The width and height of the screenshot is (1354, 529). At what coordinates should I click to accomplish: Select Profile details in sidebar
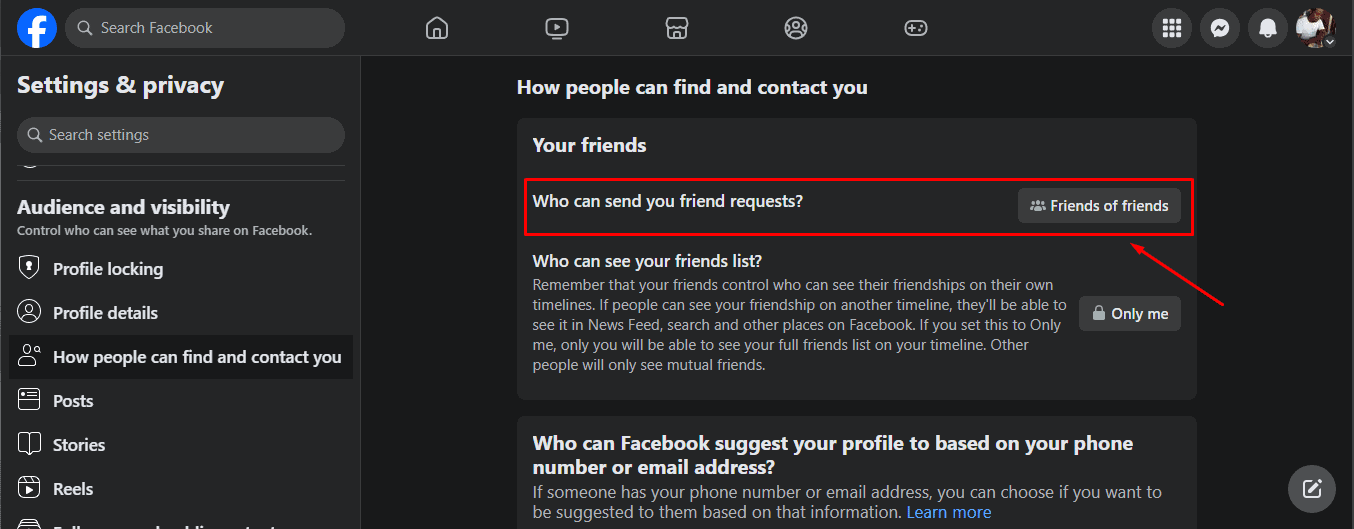click(105, 313)
